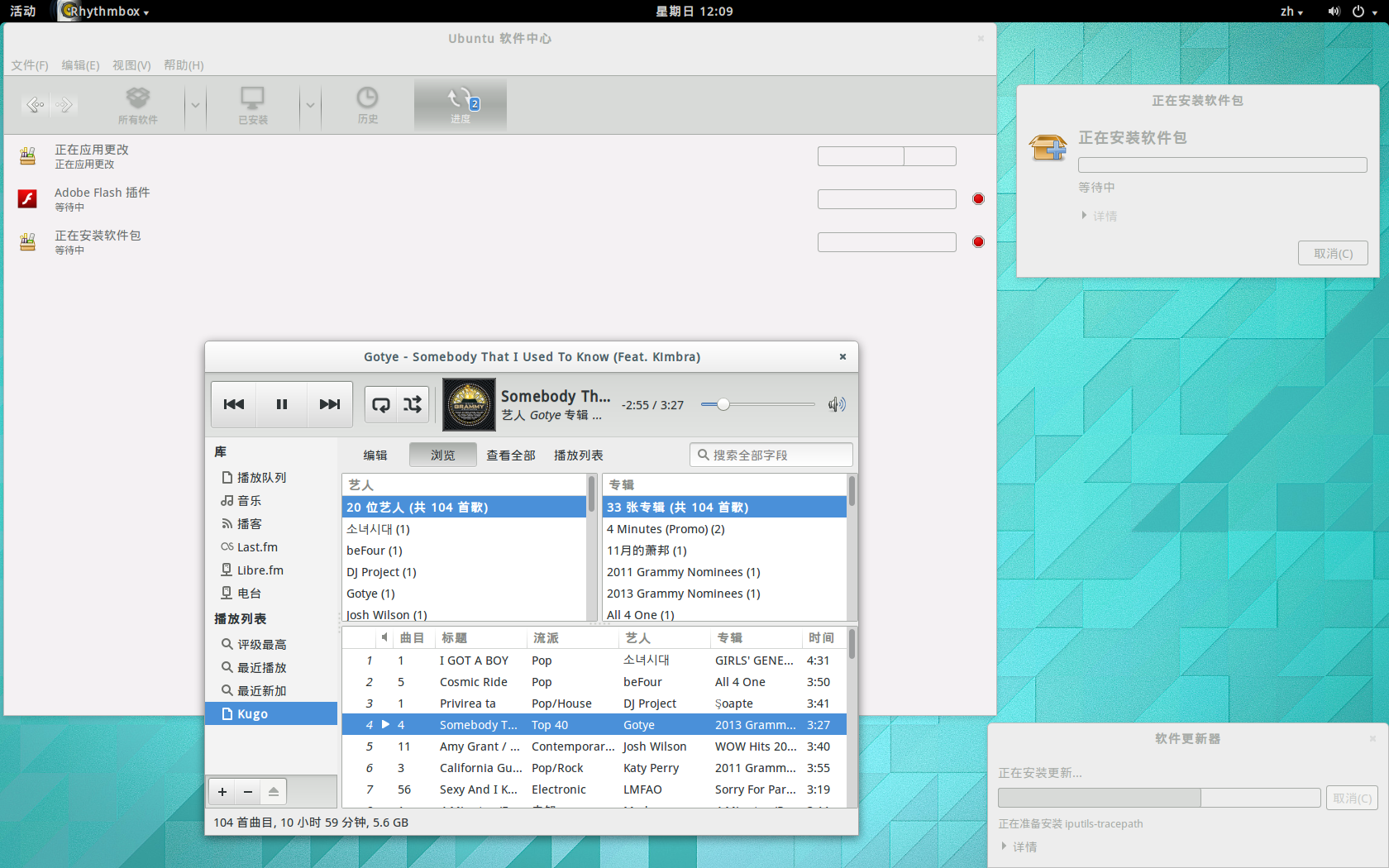Select the track Cosmic Ride
This screenshot has height=868, width=1389.
[x=594, y=682]
